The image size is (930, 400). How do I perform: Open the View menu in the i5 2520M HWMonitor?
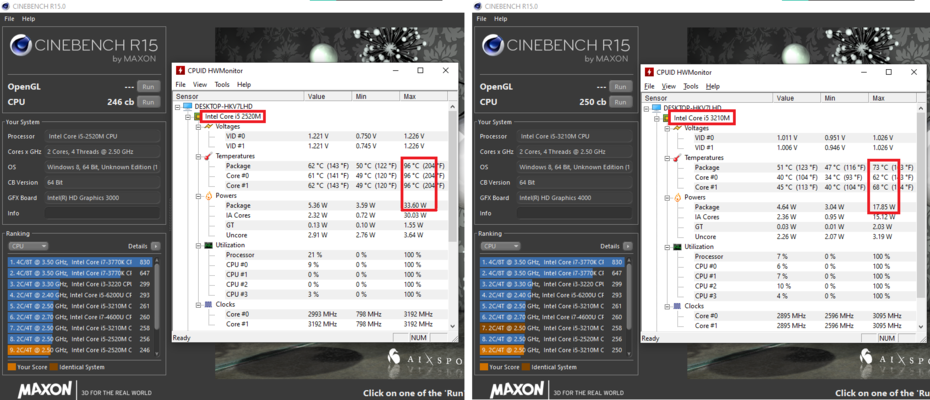click(200, 85)
